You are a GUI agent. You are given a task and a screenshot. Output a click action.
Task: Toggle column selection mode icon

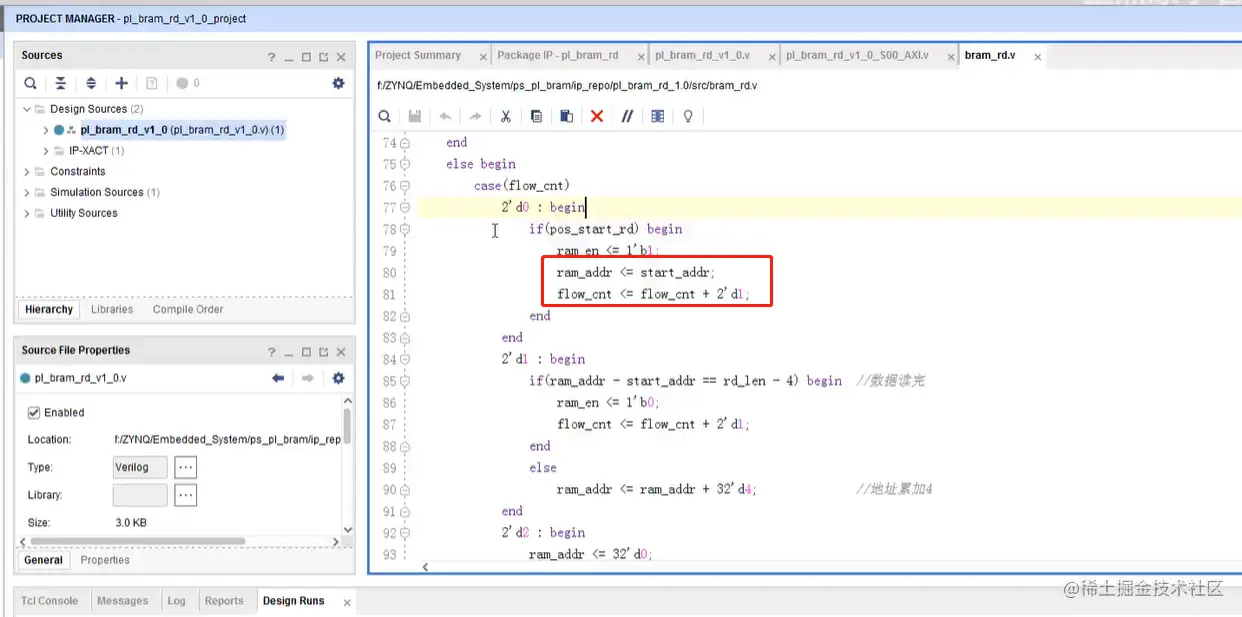[x=657, y=116]
